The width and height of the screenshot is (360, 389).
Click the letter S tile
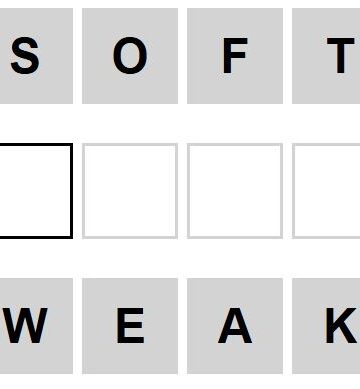tap(36, 56)
